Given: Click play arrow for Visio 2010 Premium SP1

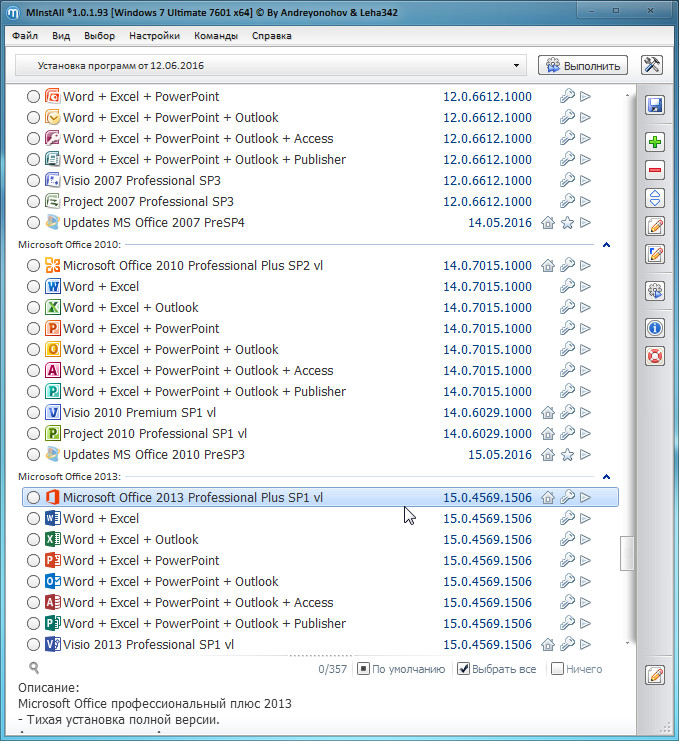Looking at the screenshot, I should pyautogui.click(x=585, y=413).
